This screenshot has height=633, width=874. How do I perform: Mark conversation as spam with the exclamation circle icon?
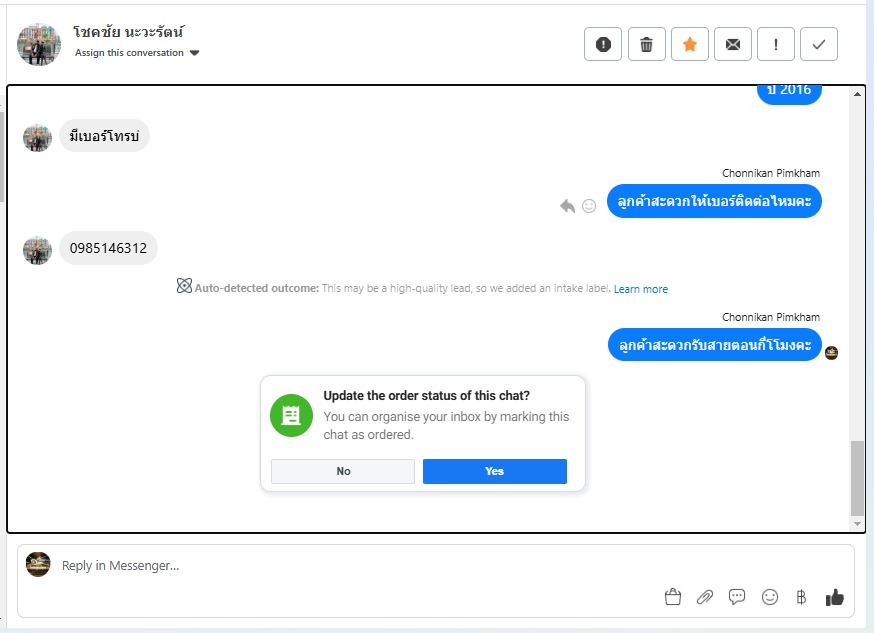pyautogui.click(x=603, y=44)
